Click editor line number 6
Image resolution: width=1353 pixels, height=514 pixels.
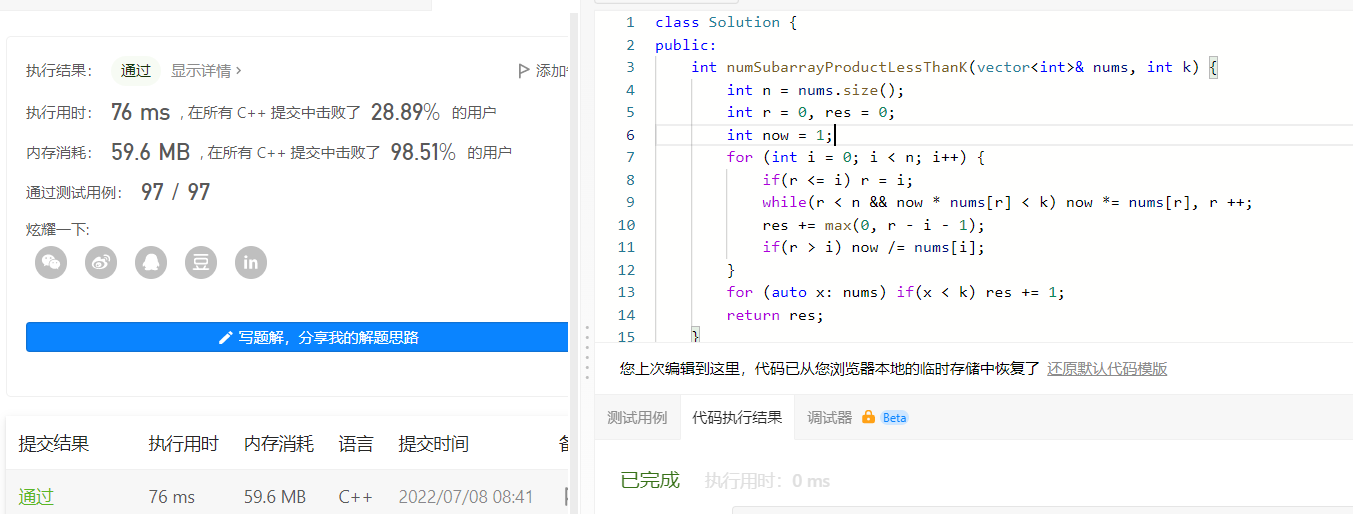pyautogui.click(x=630, y=135)
